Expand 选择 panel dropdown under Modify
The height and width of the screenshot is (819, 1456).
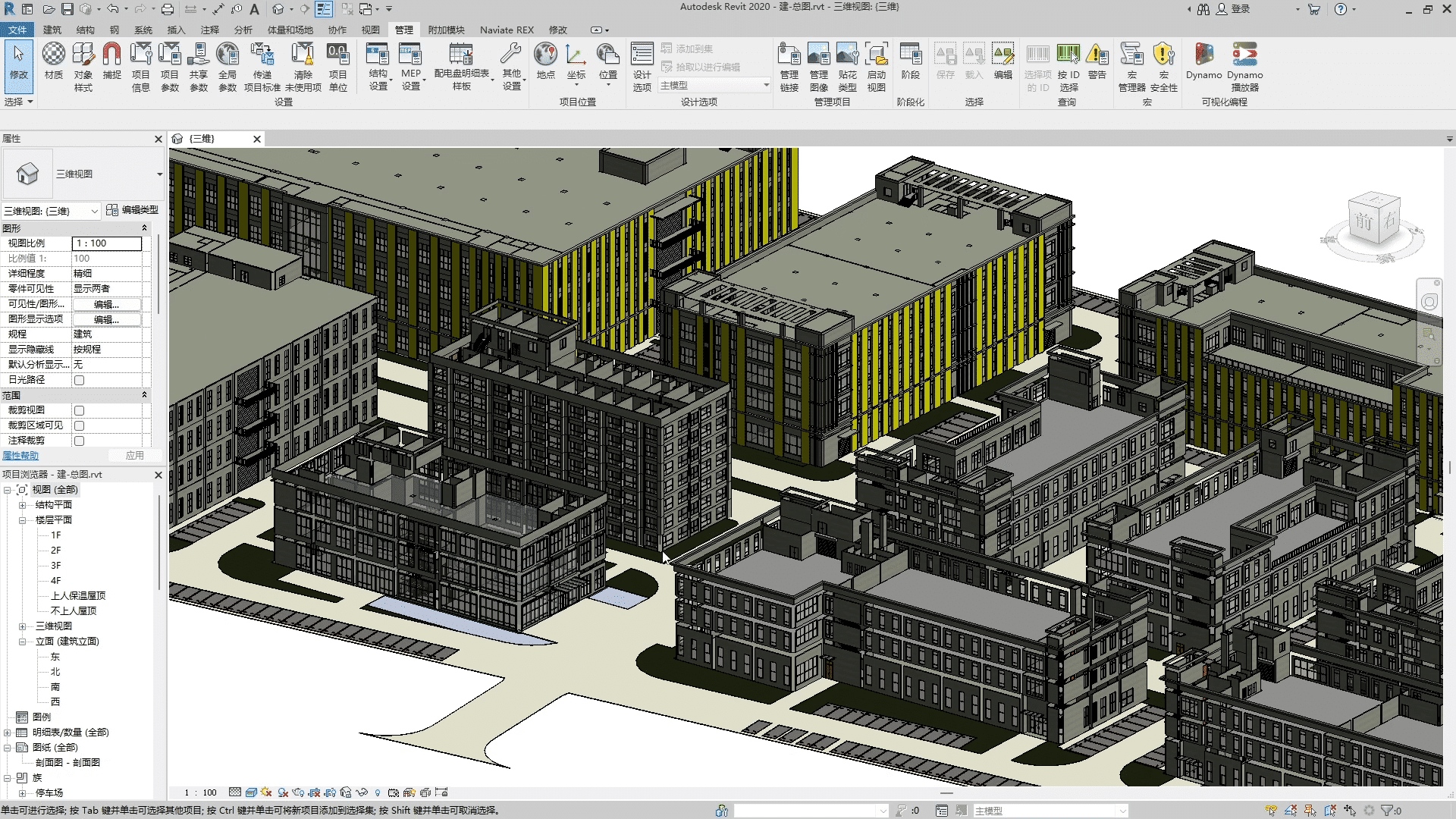[19, 102]
